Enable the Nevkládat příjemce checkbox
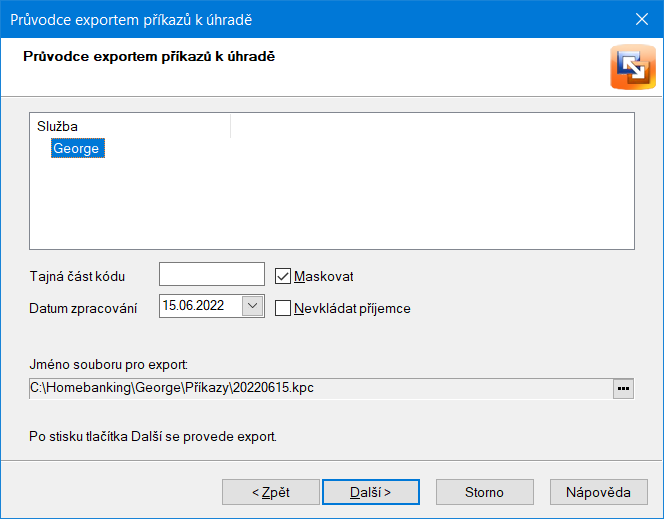This screenshot has width=664, height=519. pos(283,308)
